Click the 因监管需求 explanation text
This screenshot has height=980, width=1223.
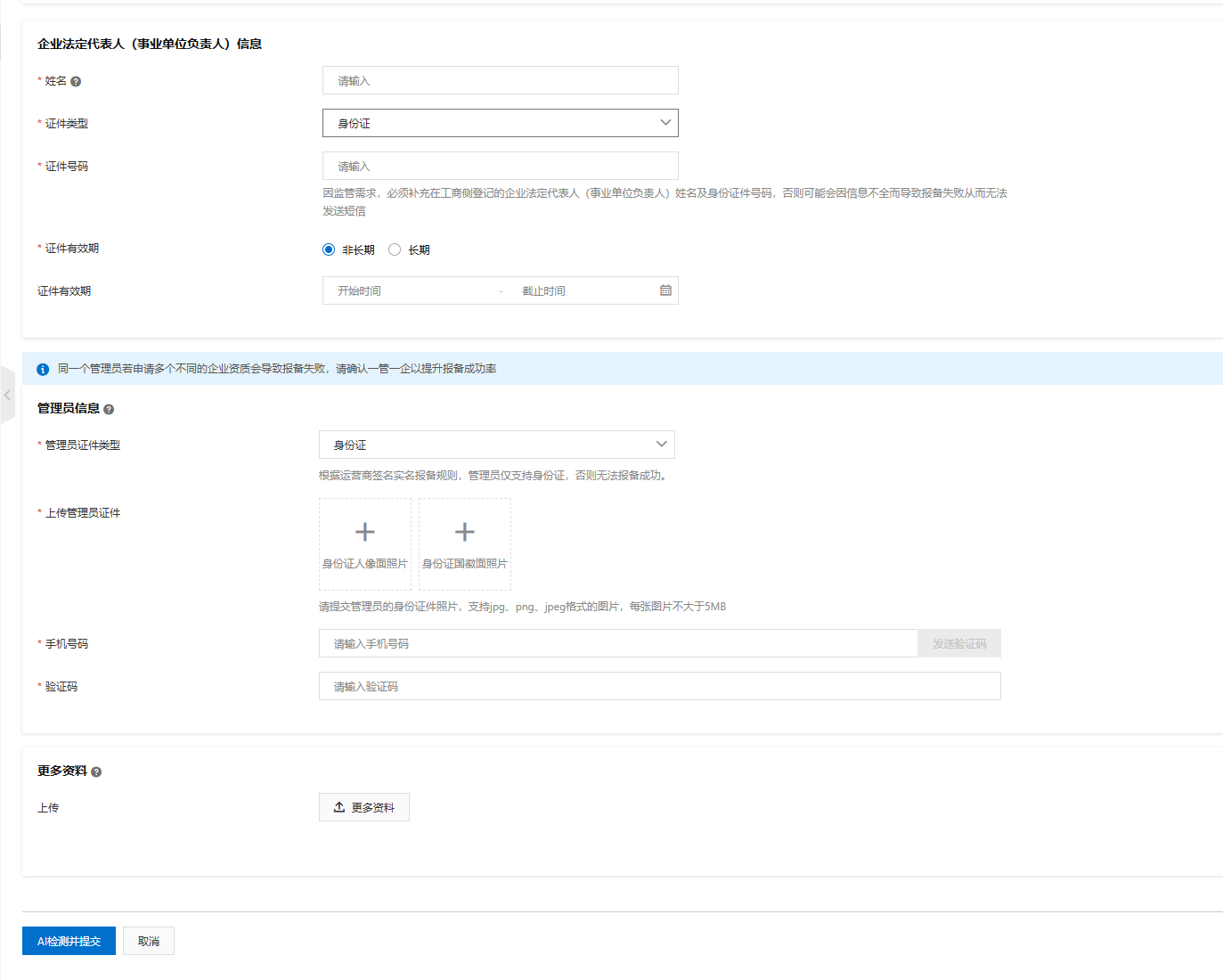coord(664,202)
